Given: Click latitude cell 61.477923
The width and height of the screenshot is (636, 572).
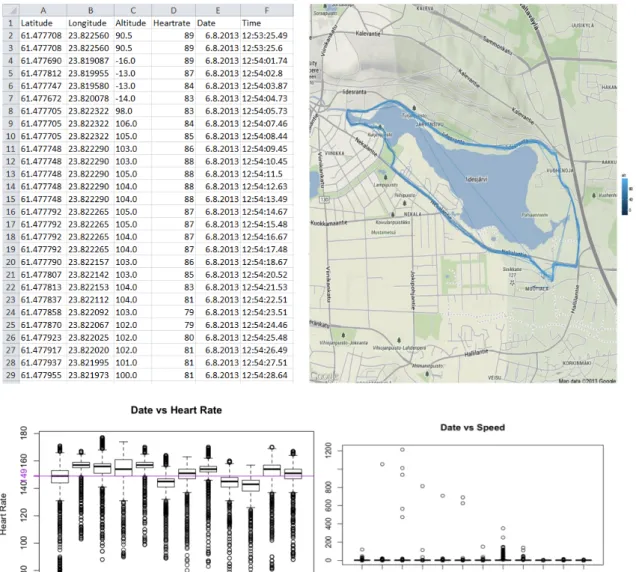Looking at the screenshot, I should [41, 338].
